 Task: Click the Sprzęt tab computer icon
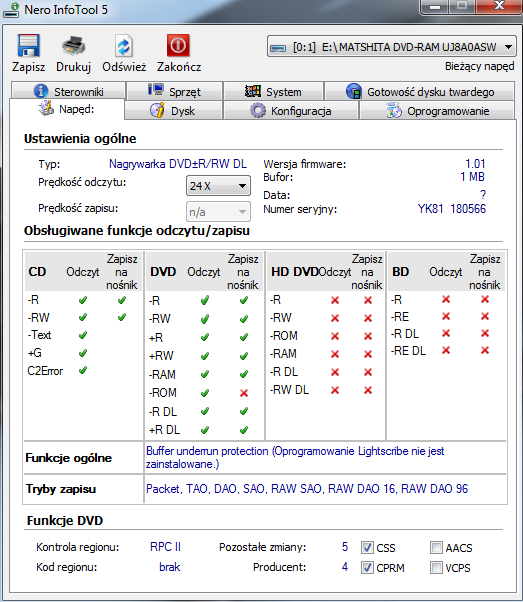(x=156, y=90)
